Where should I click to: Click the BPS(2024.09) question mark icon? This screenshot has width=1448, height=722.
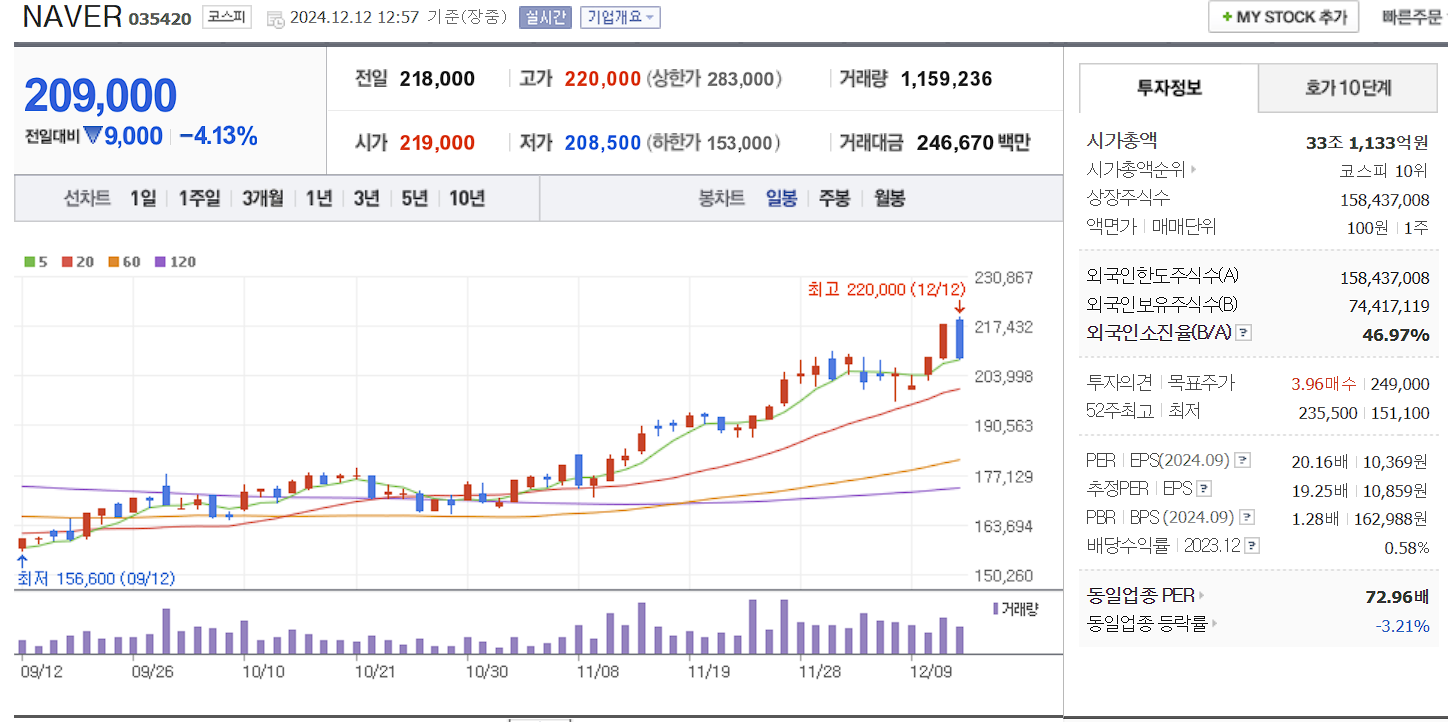tap(1246, 516)
